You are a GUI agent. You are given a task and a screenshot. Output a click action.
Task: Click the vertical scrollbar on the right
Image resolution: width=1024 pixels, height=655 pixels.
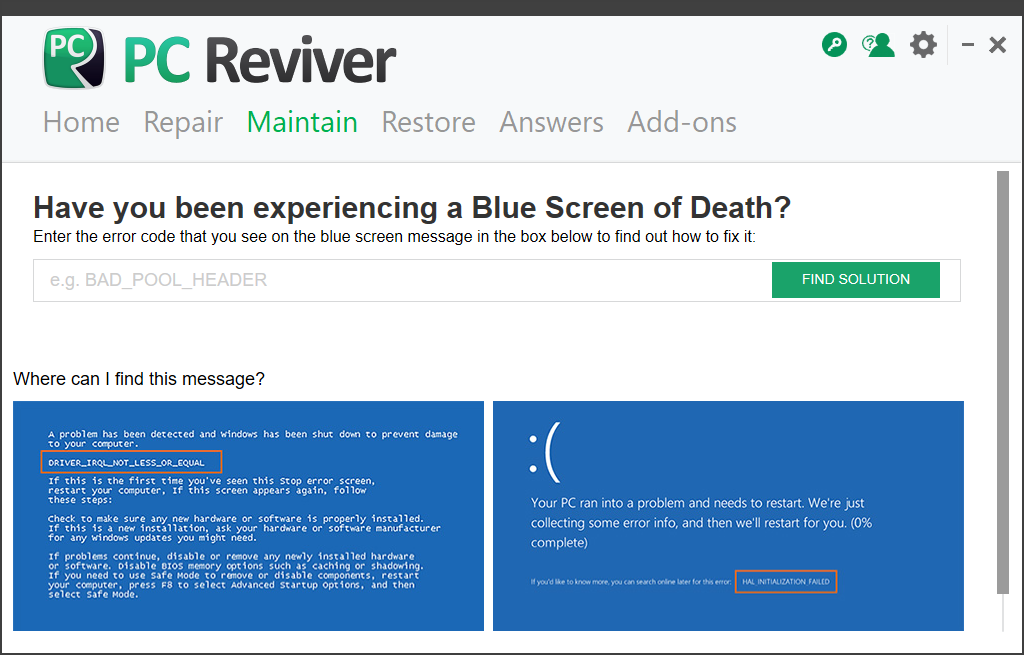[x=1002, y=382]
